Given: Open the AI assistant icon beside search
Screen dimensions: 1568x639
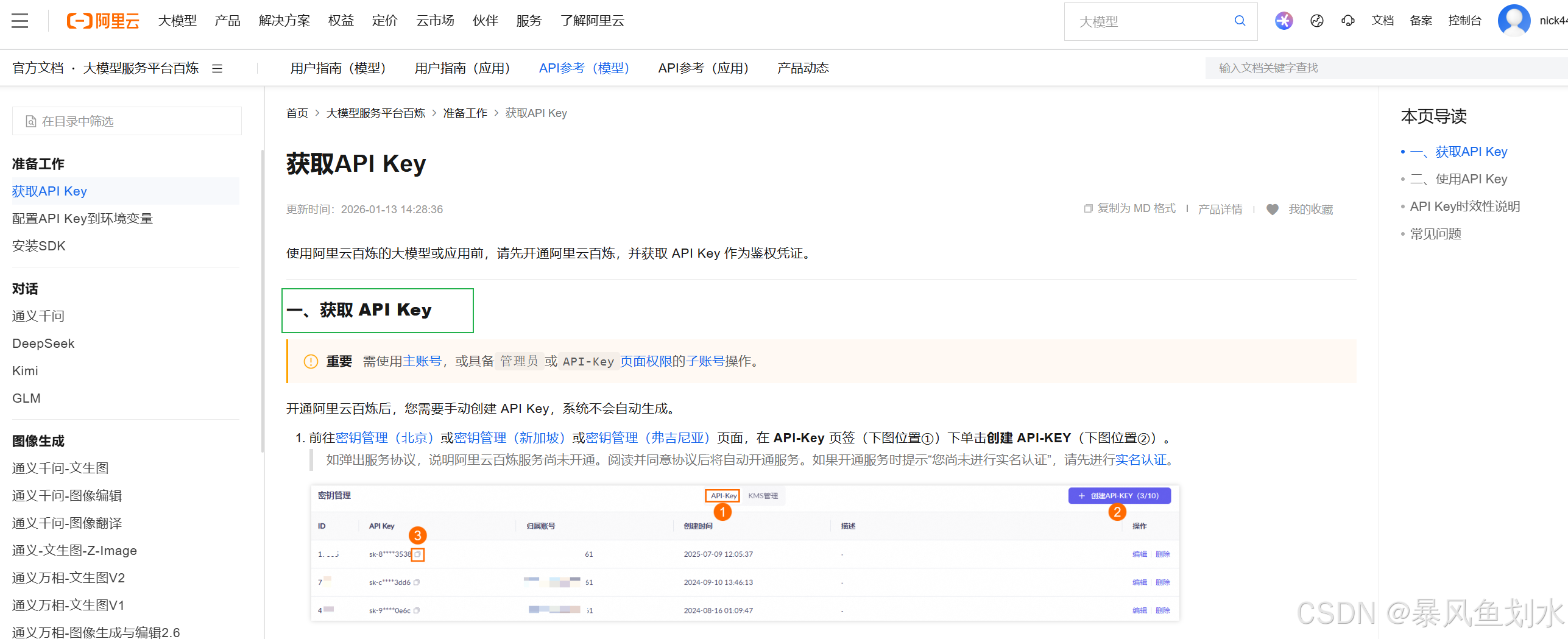Looking at the screenshot, I should 1284,21.
